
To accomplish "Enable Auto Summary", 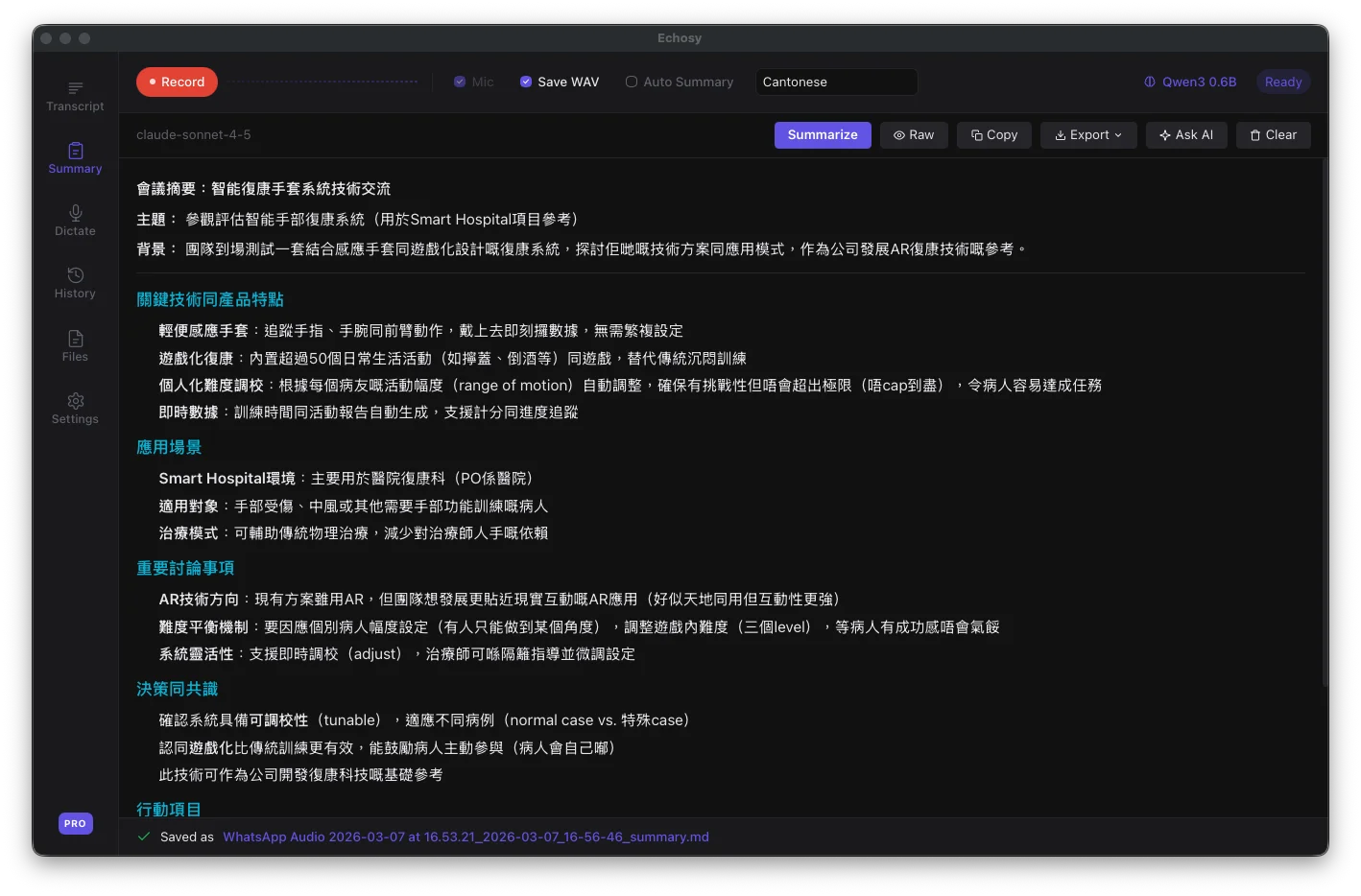I will 631,82.
